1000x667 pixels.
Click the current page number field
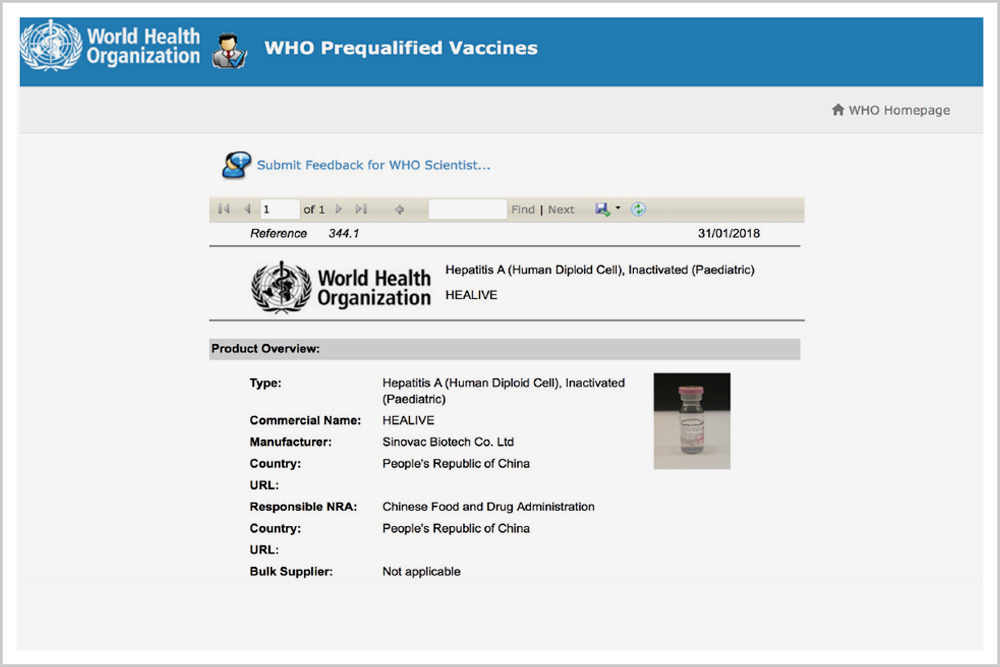(x=279, y=209)
